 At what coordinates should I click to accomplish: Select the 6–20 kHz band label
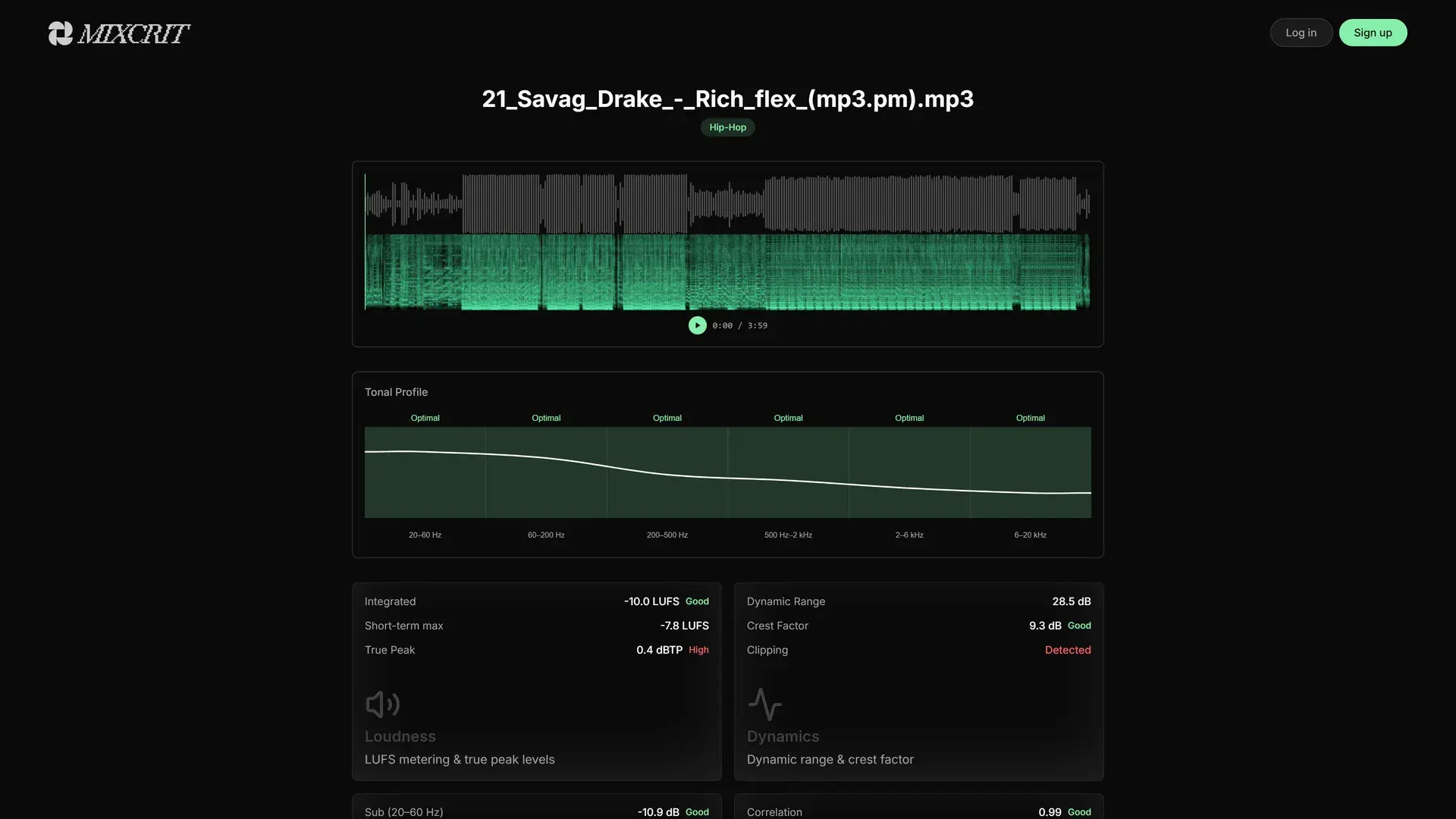point(1030,535)
